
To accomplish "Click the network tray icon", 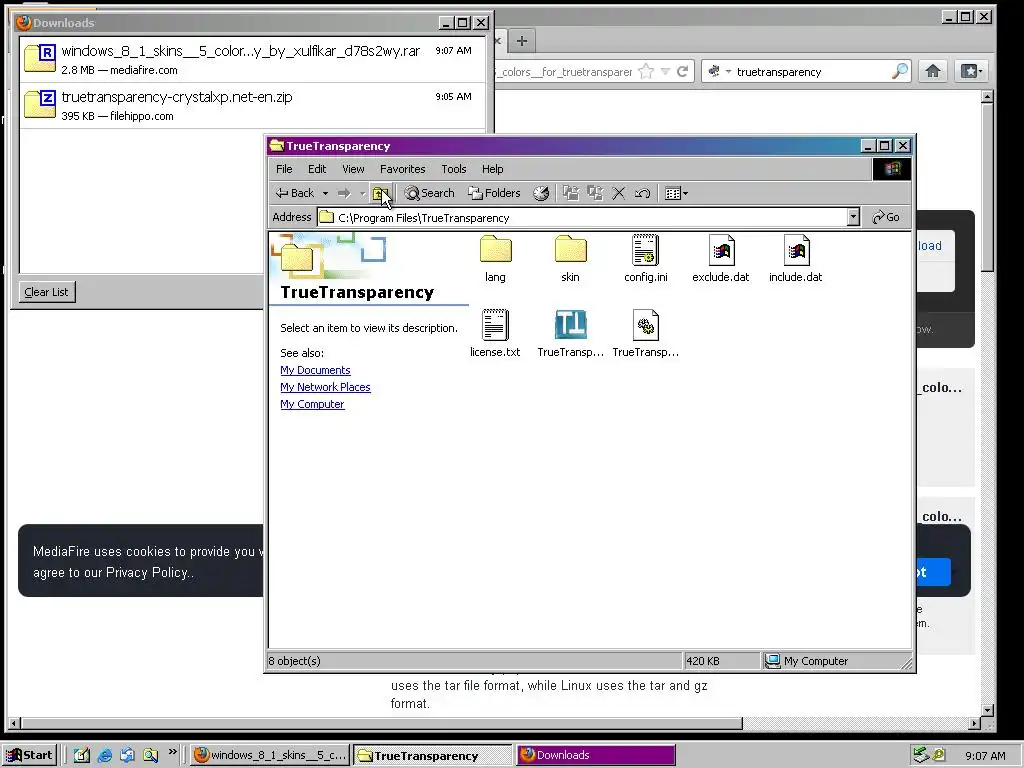I will [x=921, y=755].
